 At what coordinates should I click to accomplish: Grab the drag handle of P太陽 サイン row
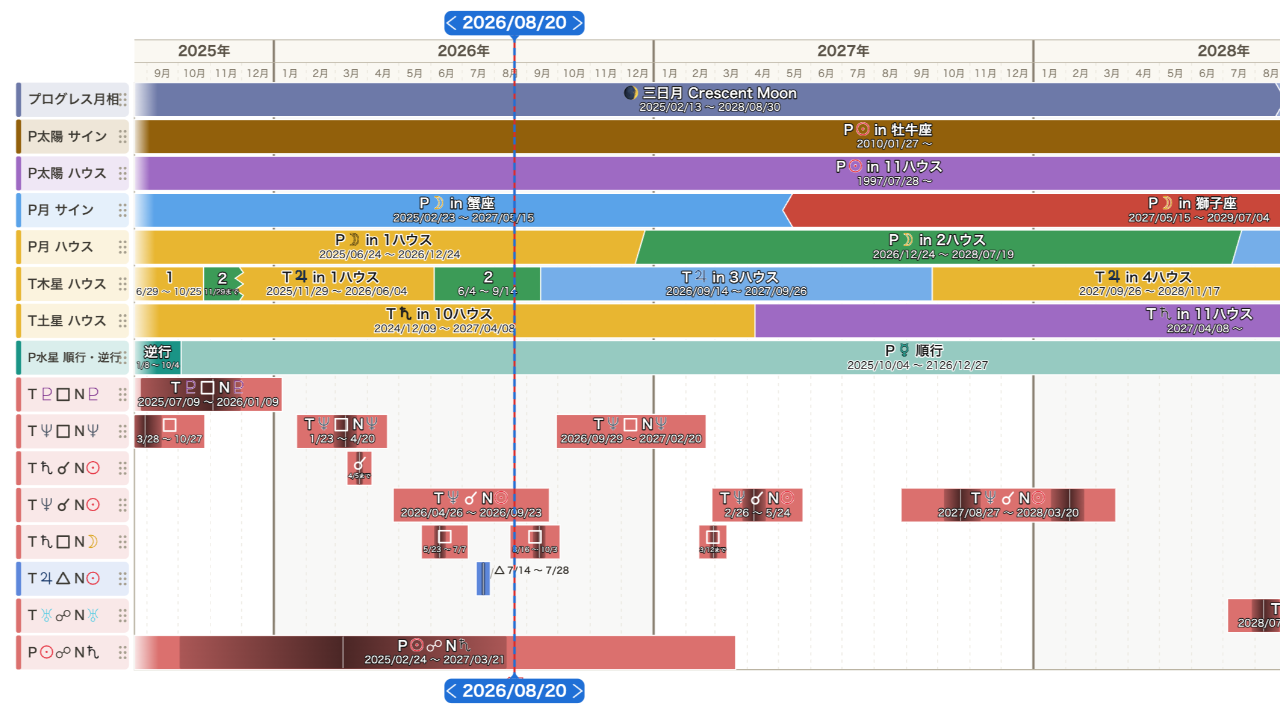123,137
